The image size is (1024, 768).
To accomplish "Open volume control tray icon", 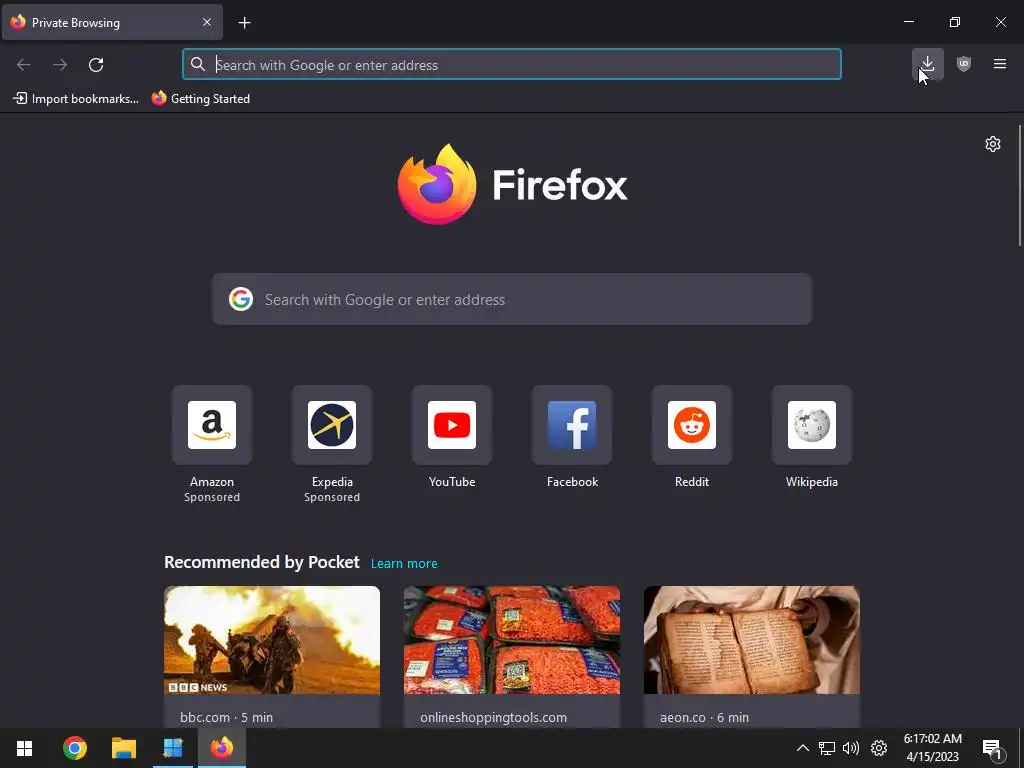I will point(851,748).
